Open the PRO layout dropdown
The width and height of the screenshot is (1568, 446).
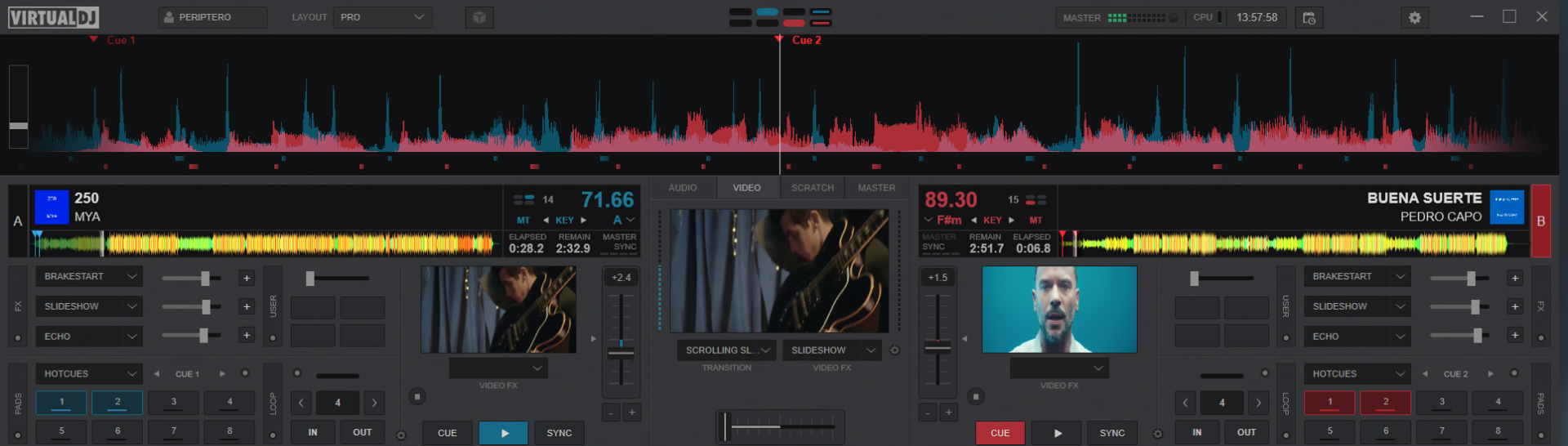382,17
